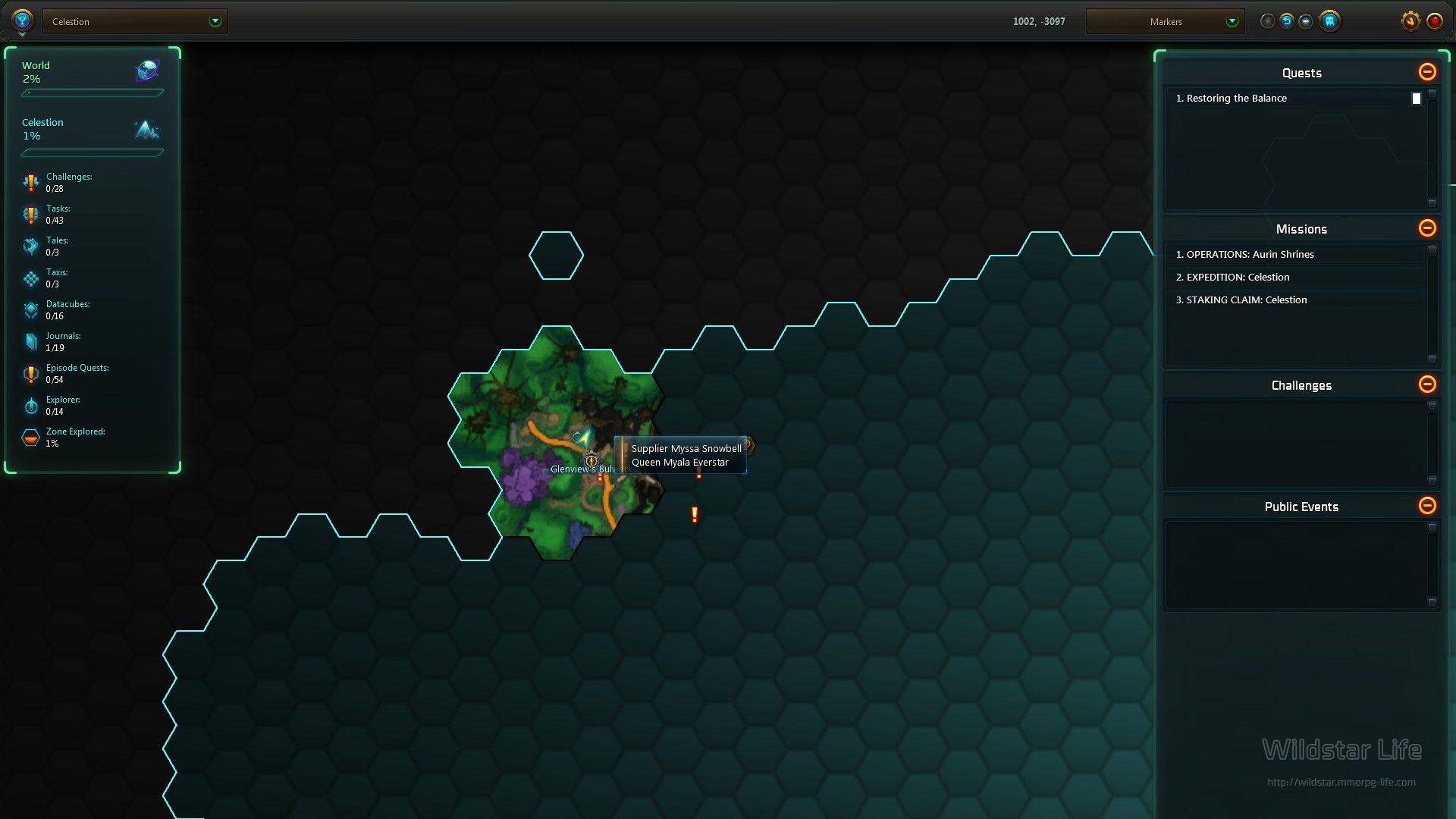The image size is (1456, 819).
Task: Click the World progress bar
Action: 93,93
